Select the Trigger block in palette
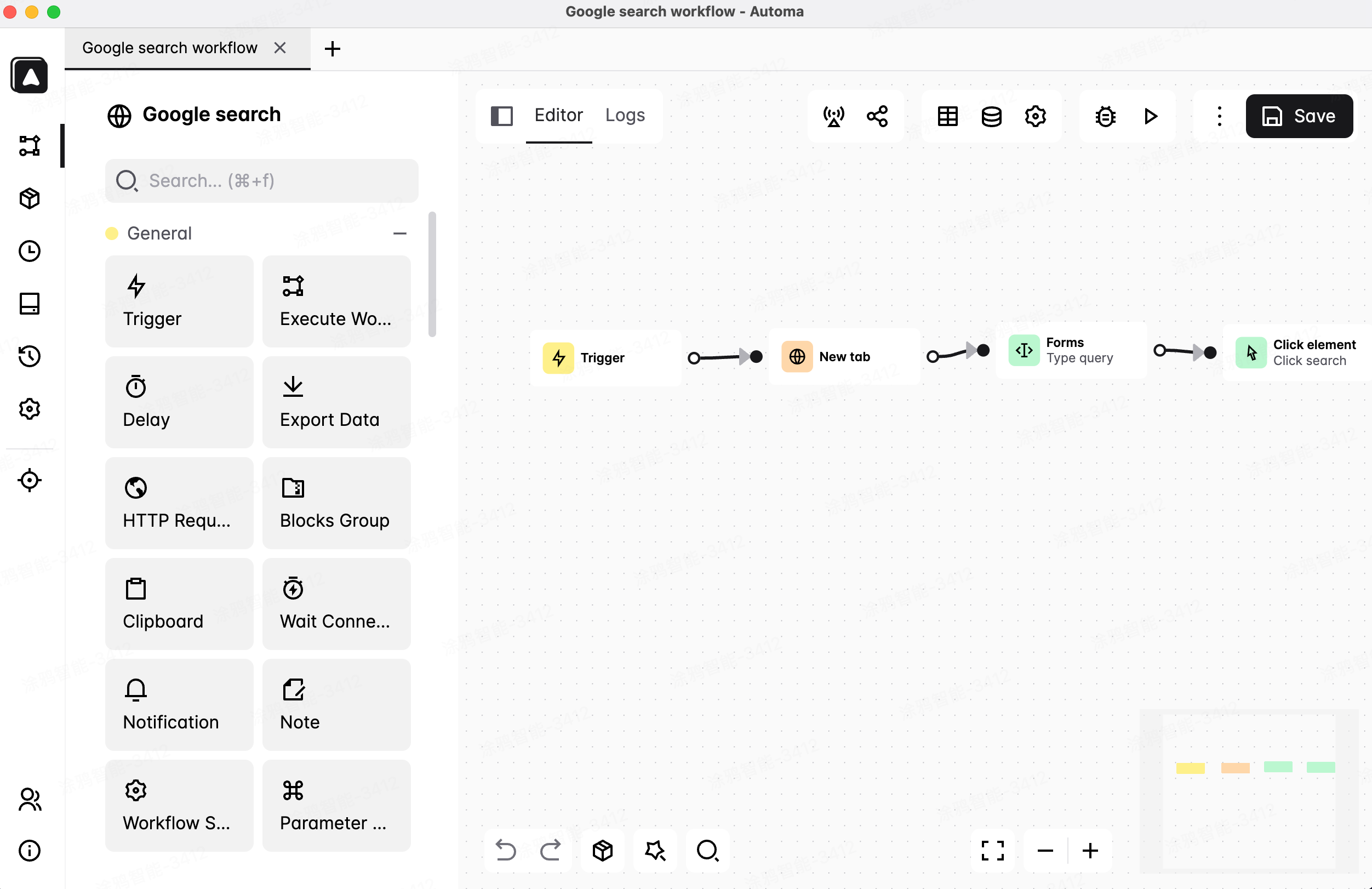 tap(179, 301)
